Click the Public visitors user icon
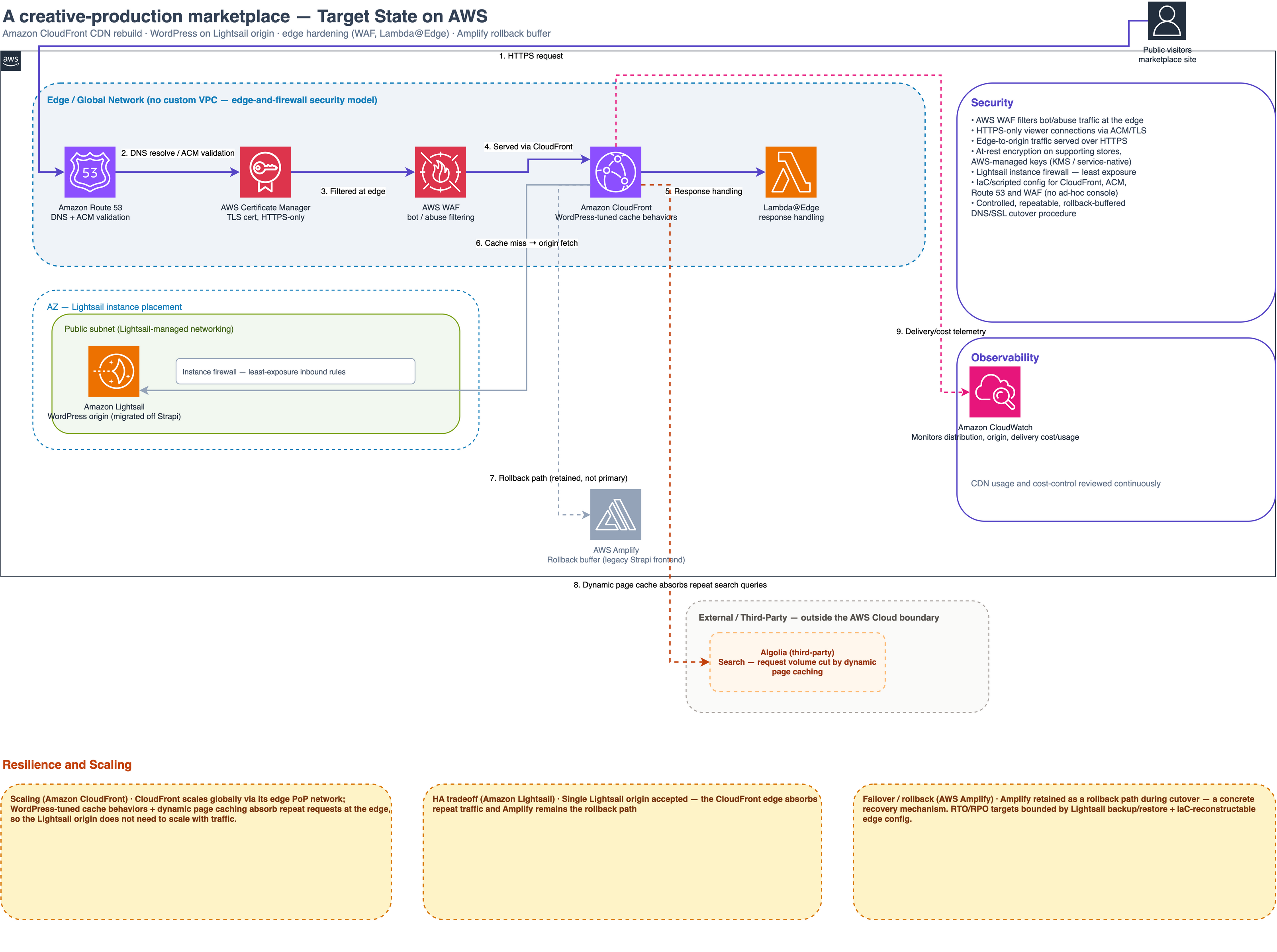1277x952 pixels. (x=1166, y=21)
